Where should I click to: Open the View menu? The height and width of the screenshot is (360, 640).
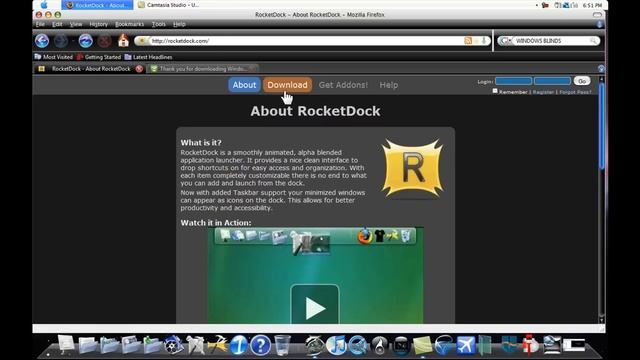[76, 24]
